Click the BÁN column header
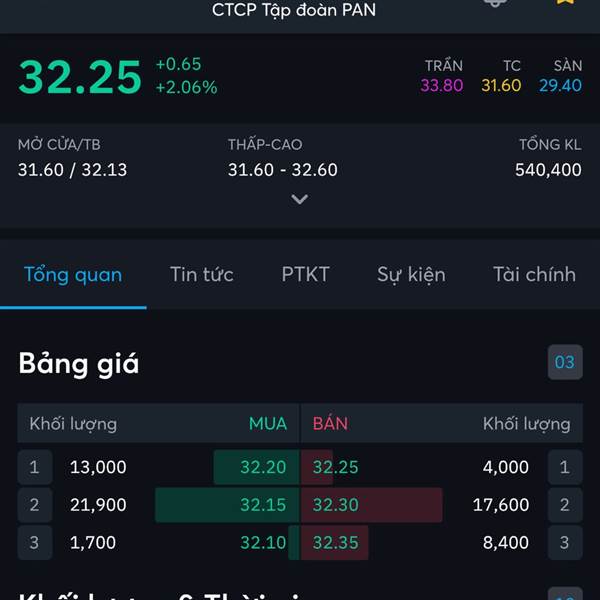The width and height of the screenshot is (600, 600). pyautogui.click(x=331, y=424)
